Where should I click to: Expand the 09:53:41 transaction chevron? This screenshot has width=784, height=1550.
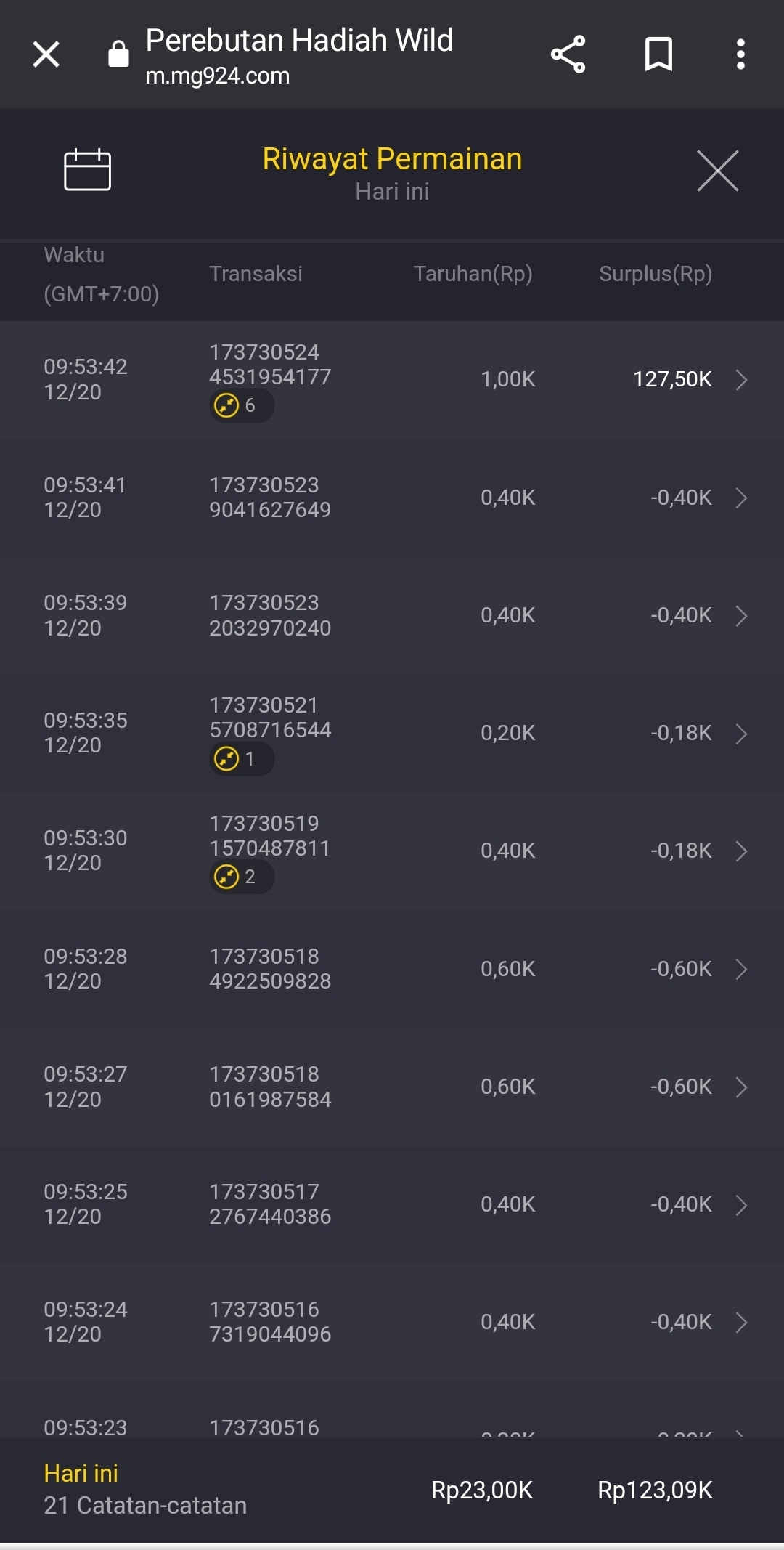[740, 498]
